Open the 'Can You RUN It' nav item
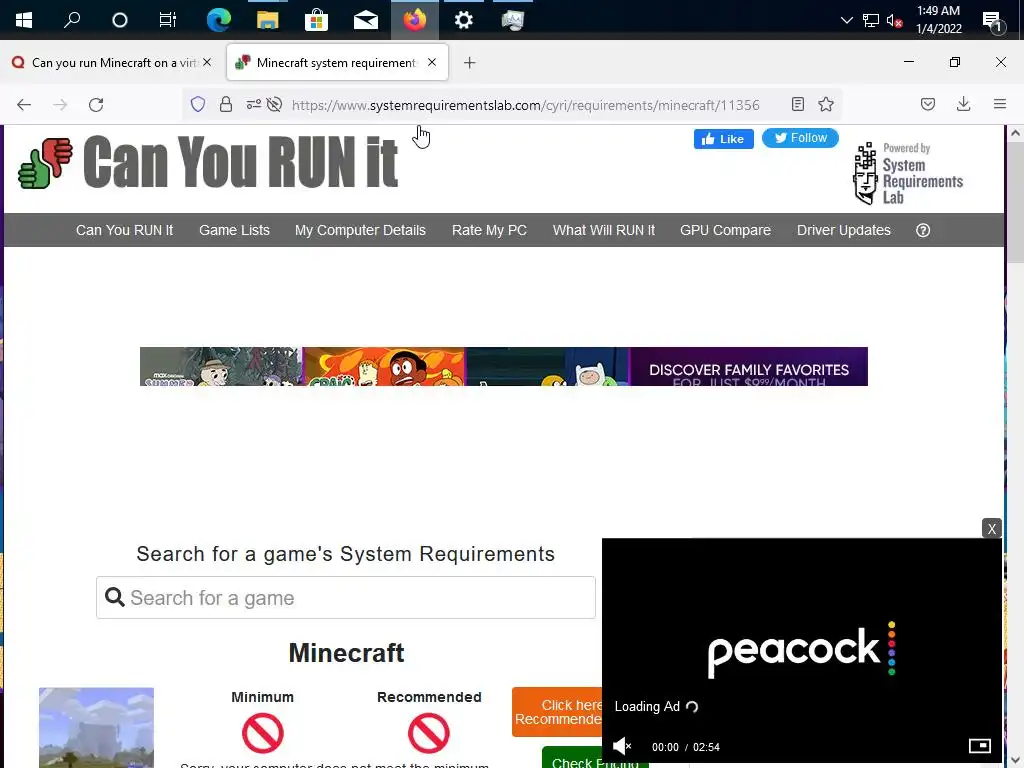 [x=124, y=231]
